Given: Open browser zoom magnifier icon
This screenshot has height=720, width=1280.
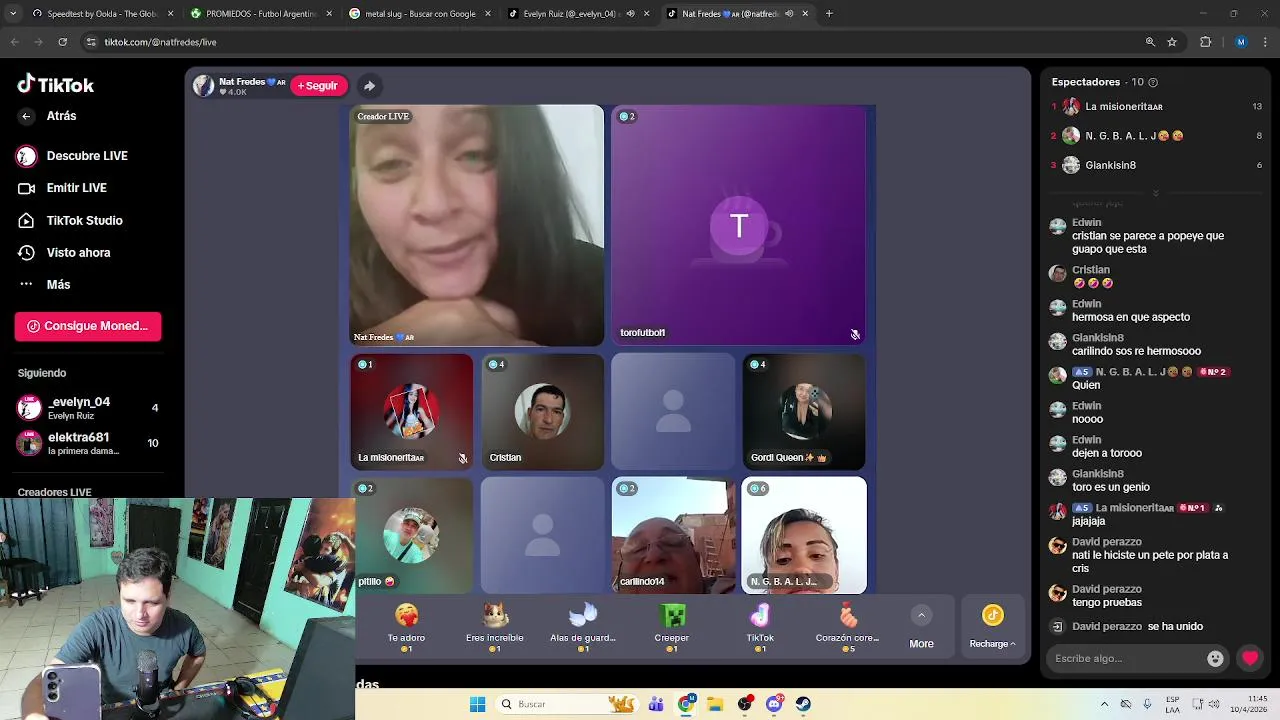Looking at the screenshot, I should coord(1150,42).
